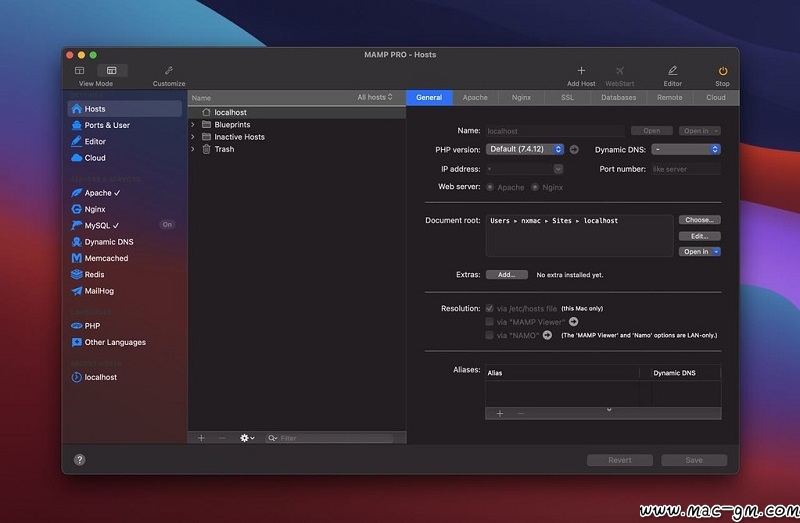Image resolution: width=800 pixels, height=523 pixels.
Task: Click the arrow button next to PHP version
Action: [x=574, y=150]
